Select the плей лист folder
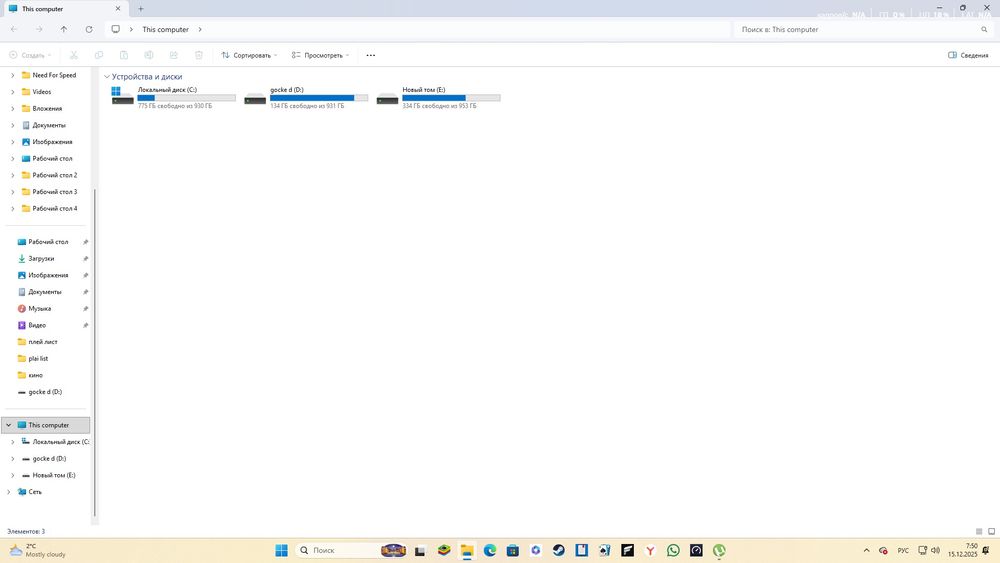 43,342
